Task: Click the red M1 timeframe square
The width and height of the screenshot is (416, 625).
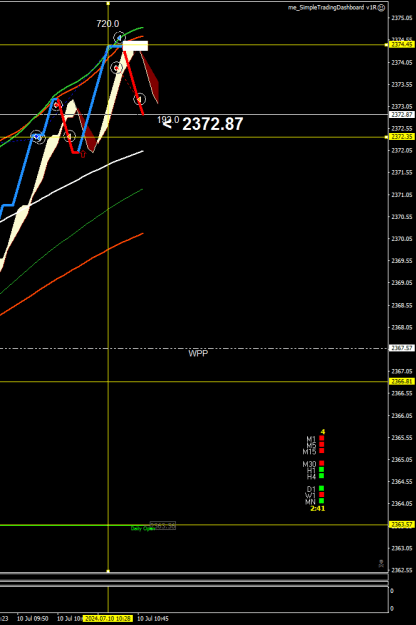Action: [x=322, y=438]
